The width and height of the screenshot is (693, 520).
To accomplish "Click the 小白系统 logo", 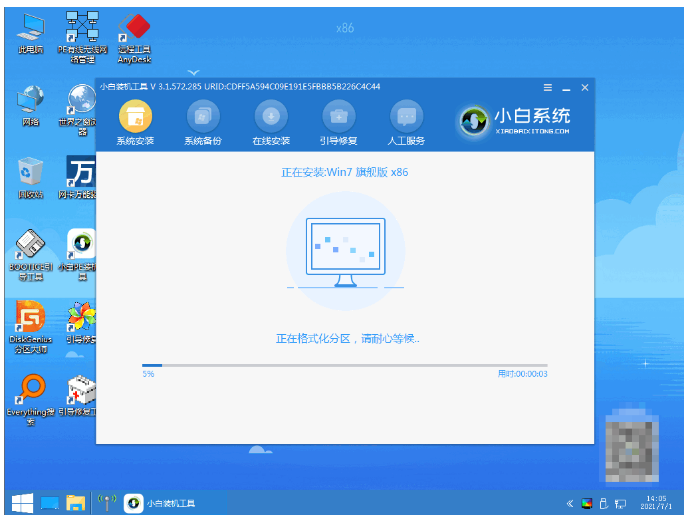I will [516, 120].
